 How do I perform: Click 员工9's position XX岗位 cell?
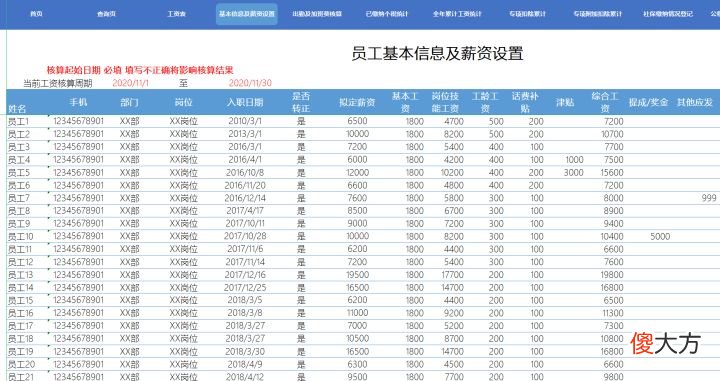tap(183, 224)
